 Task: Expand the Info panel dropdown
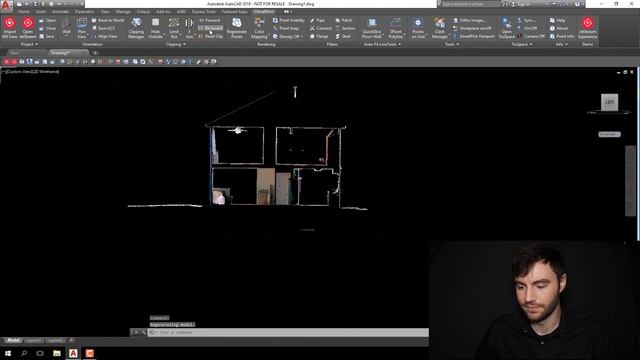[562, 44]
